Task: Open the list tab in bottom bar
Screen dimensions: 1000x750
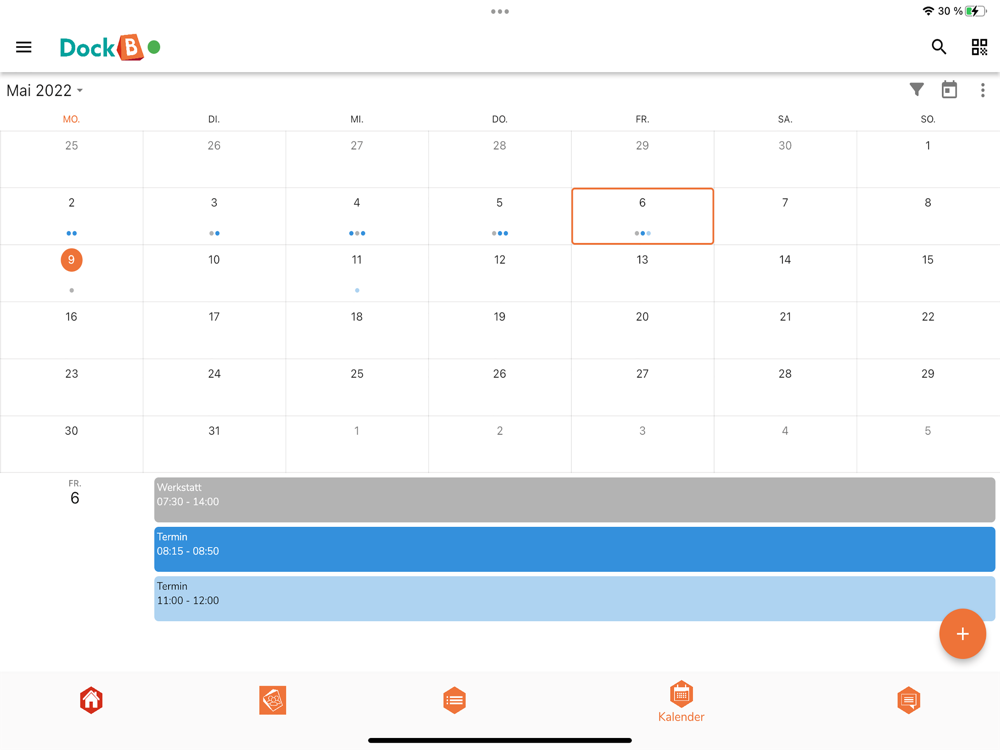Action: [454, 700]
